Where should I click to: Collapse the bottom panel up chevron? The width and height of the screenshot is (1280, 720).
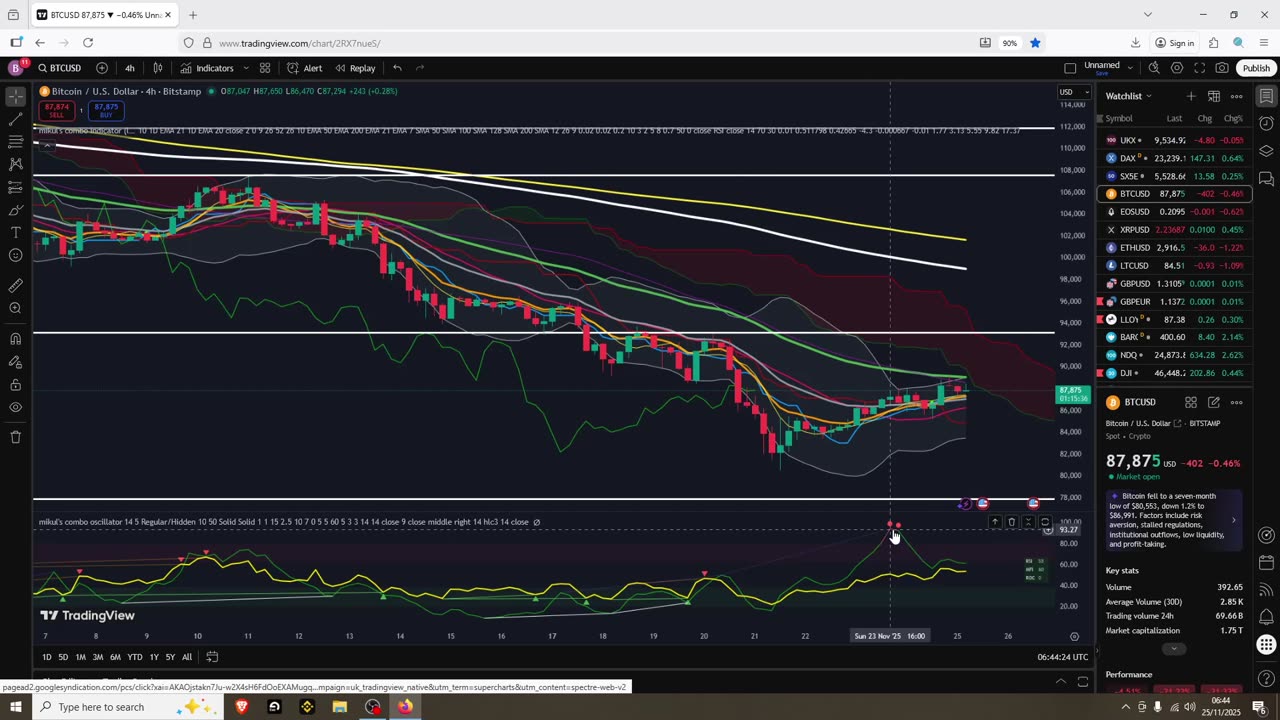(x=1061, y=682)
